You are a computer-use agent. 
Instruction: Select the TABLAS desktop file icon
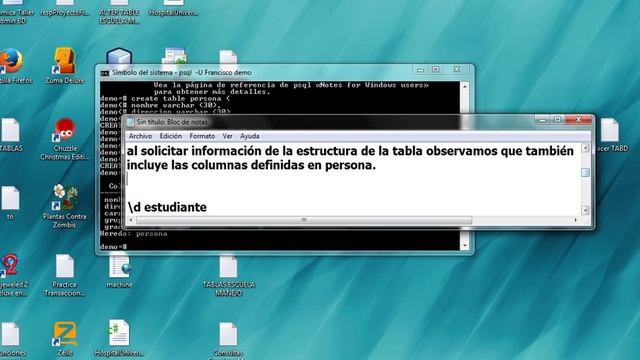point(10,130)
